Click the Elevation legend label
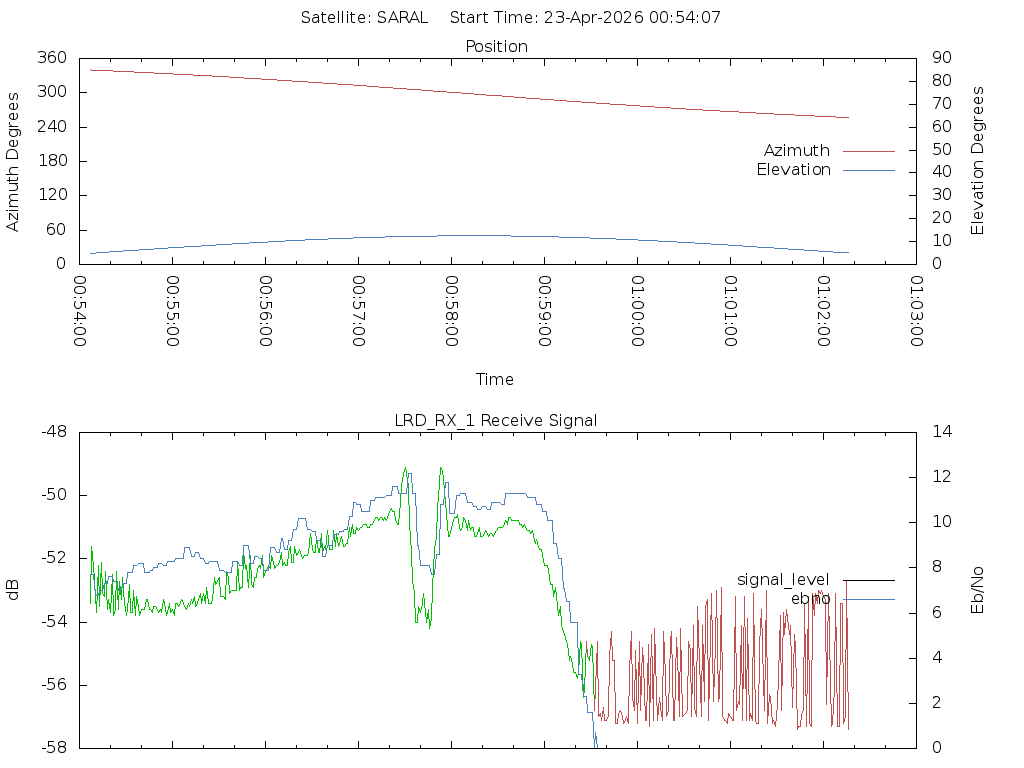 pos(793,170)
